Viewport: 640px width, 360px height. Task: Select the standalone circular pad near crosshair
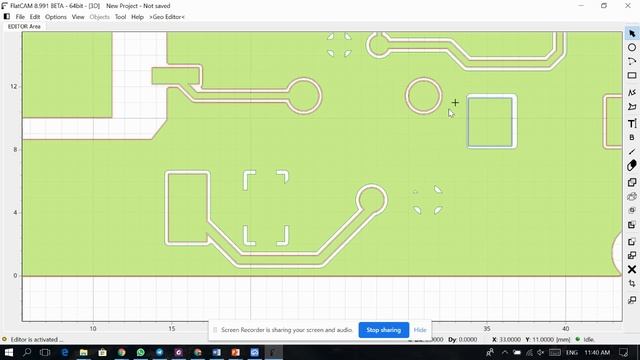tap(423, 96)
